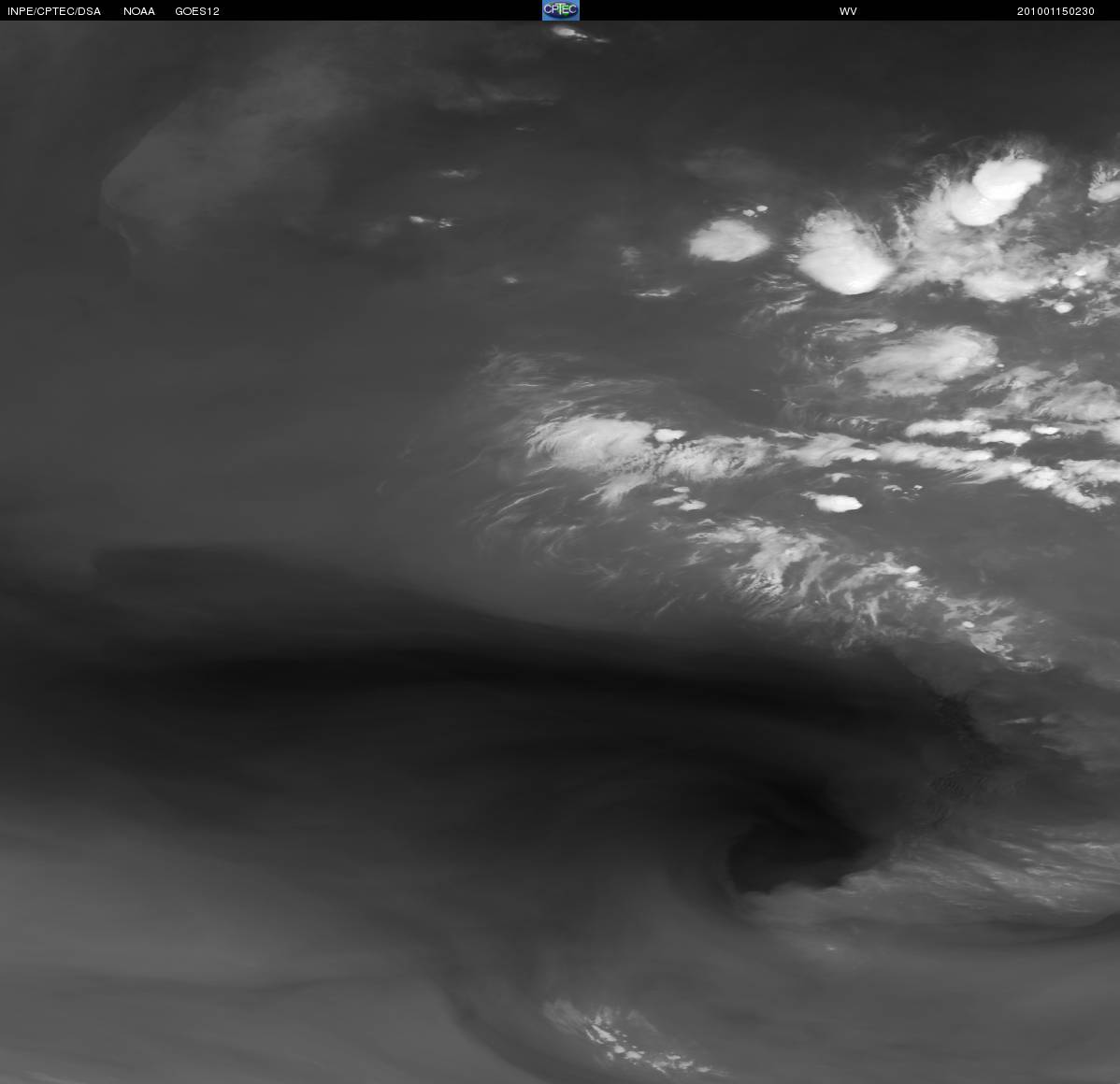Select the INPE/CPTEC/DSA header text
Screen dimensions: 1120x1084
point(54,11)
